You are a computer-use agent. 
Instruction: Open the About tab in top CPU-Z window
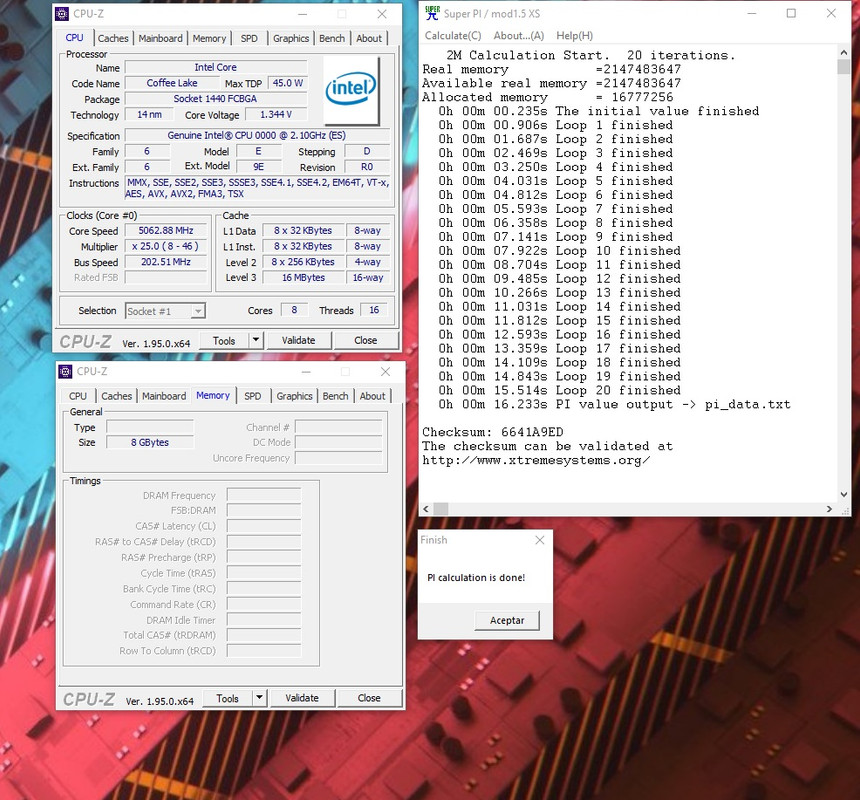pos(369,38)
